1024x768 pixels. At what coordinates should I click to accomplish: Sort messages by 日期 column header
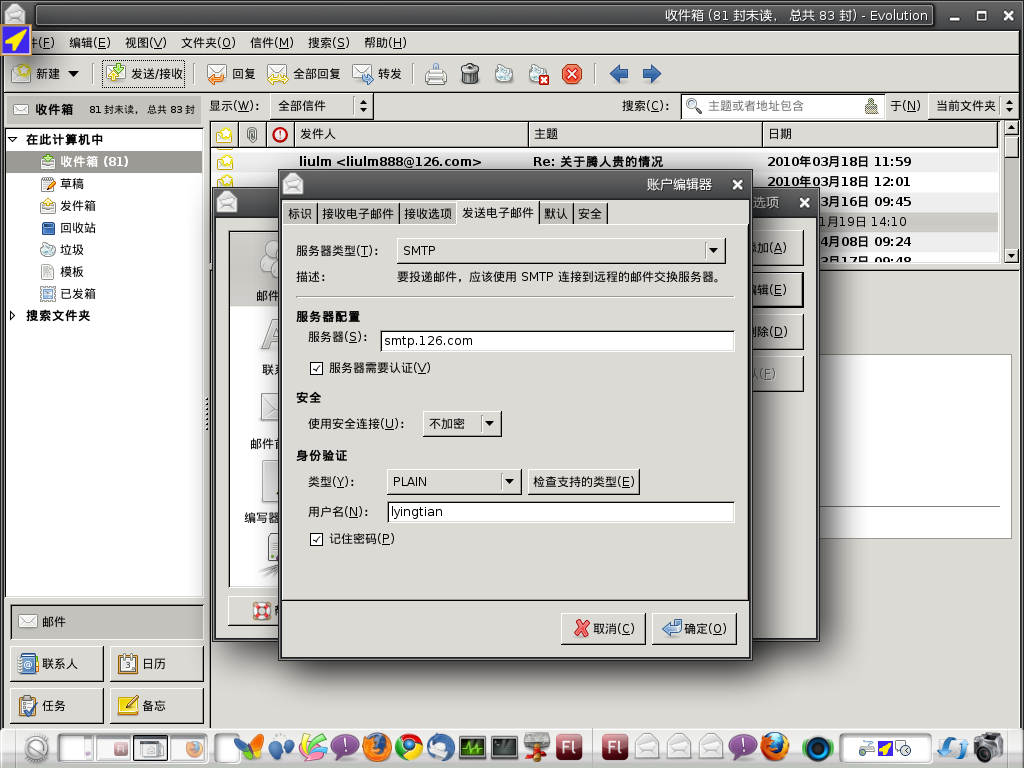880,135
